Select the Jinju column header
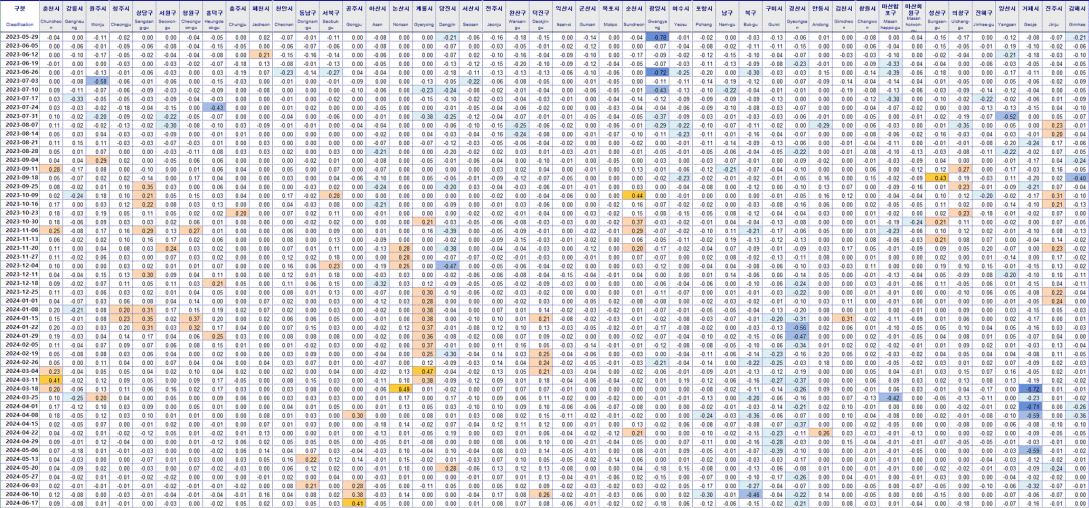This screenshot has width=1089, height=508. click(1055, 17)
